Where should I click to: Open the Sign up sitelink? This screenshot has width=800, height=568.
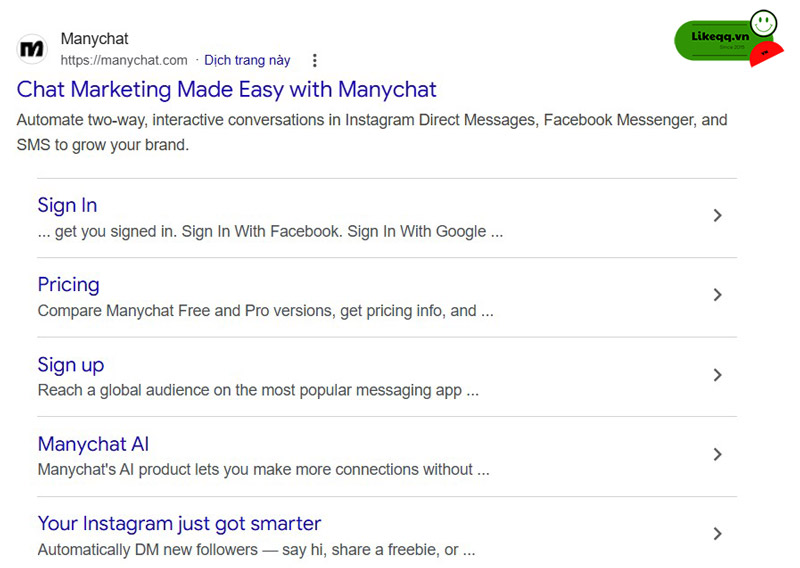[x=70, y=365]
